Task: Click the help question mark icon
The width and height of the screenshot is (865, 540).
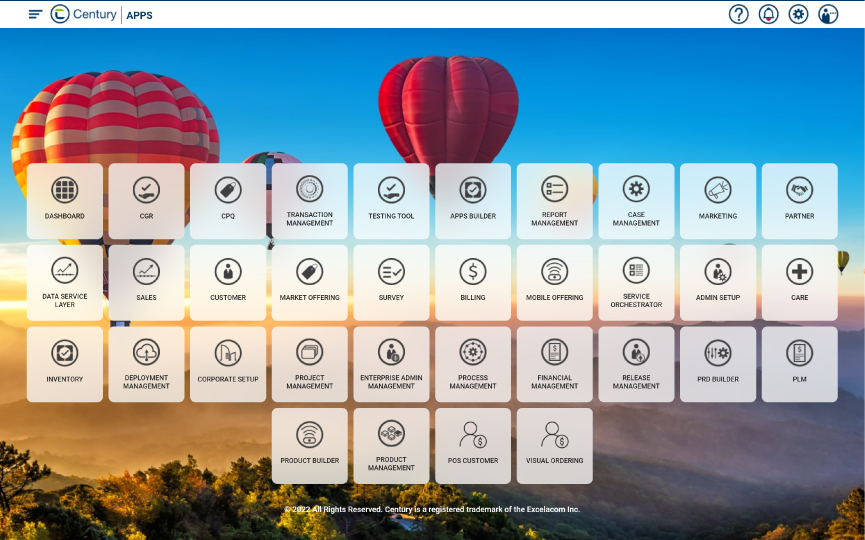Action: 739,14
